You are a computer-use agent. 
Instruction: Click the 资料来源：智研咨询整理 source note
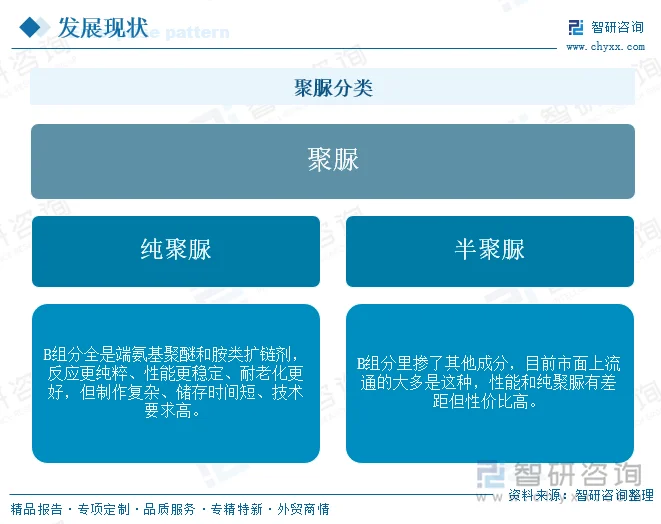coord(581,495)
